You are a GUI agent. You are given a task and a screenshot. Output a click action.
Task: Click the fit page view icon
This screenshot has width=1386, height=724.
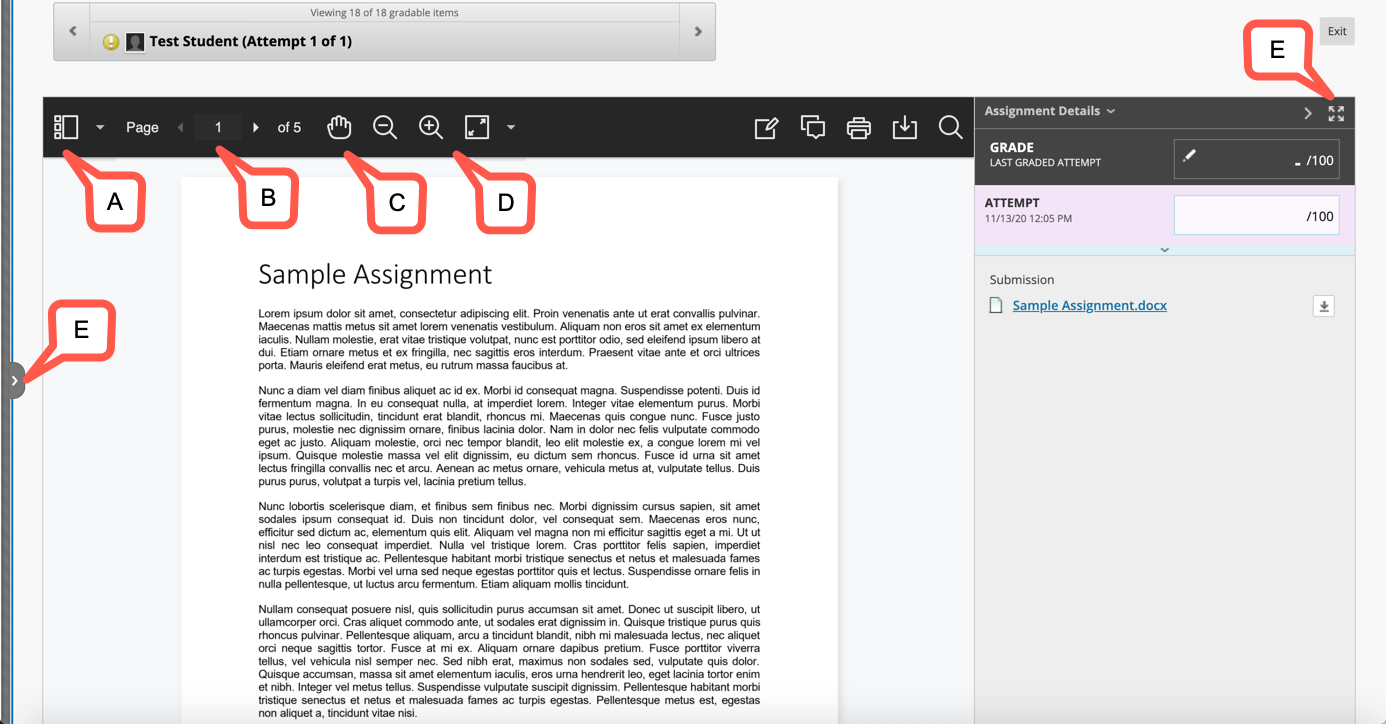tap(477, 127)
